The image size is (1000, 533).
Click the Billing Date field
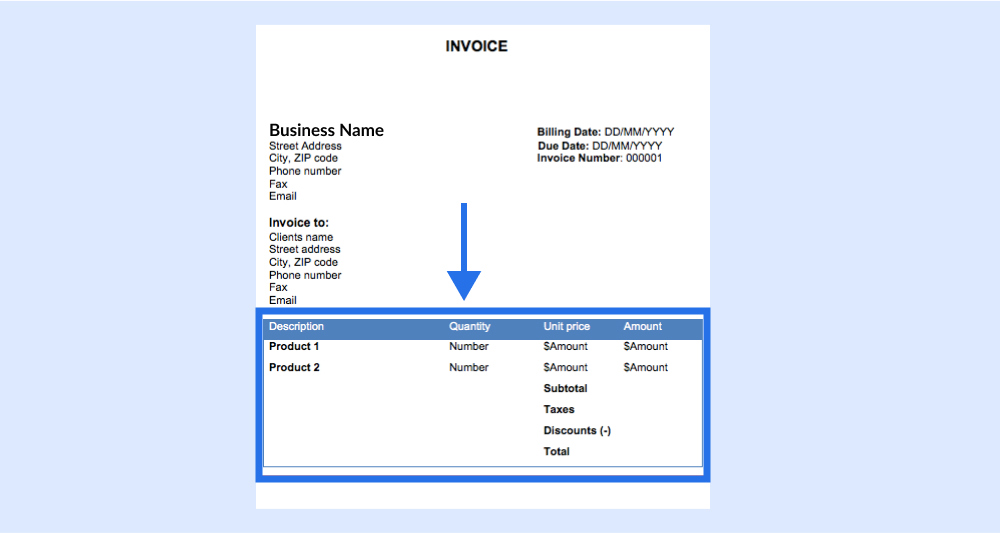(x=605, y=132)
